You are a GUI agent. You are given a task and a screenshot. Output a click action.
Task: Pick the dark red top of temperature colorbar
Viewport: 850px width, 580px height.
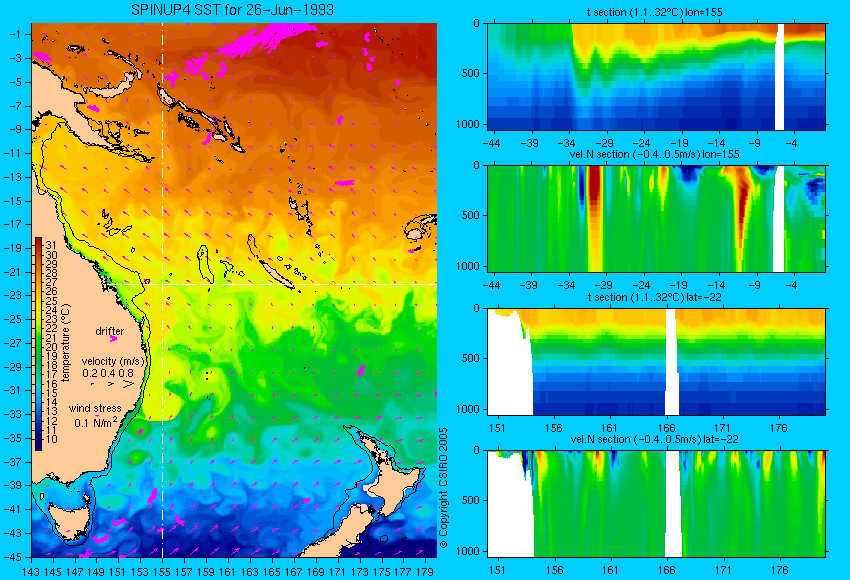click(x=38, y=241)
